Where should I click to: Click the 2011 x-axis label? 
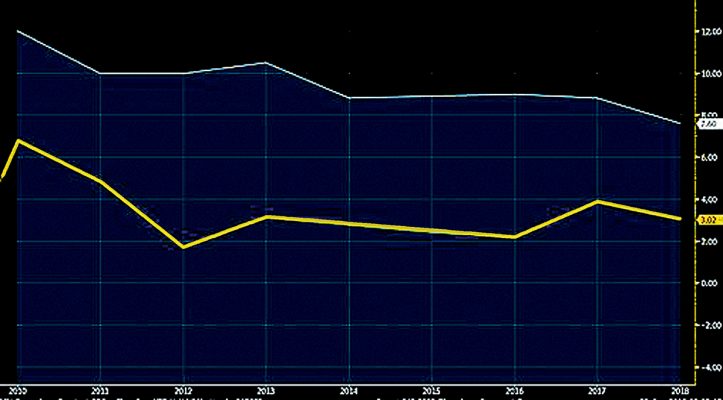pyautogui.click(x=100, y=389)
